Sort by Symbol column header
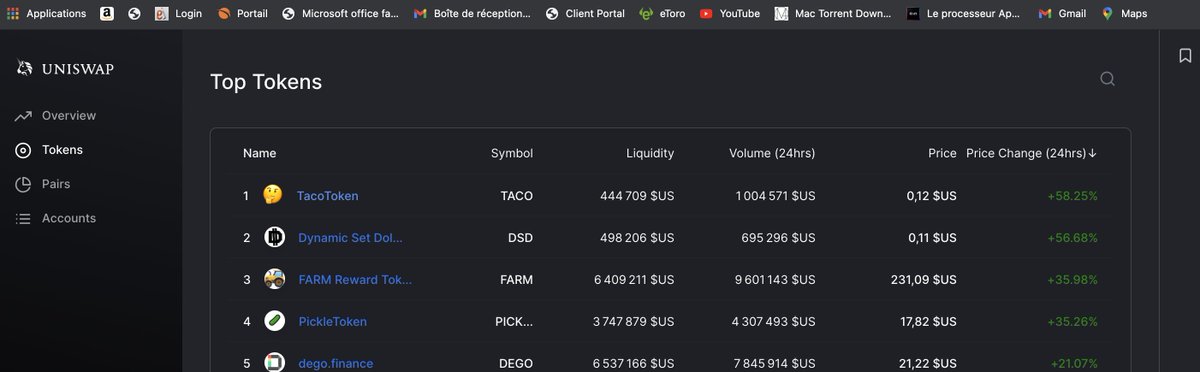The image size is (1200, 372). coord(512,154)
